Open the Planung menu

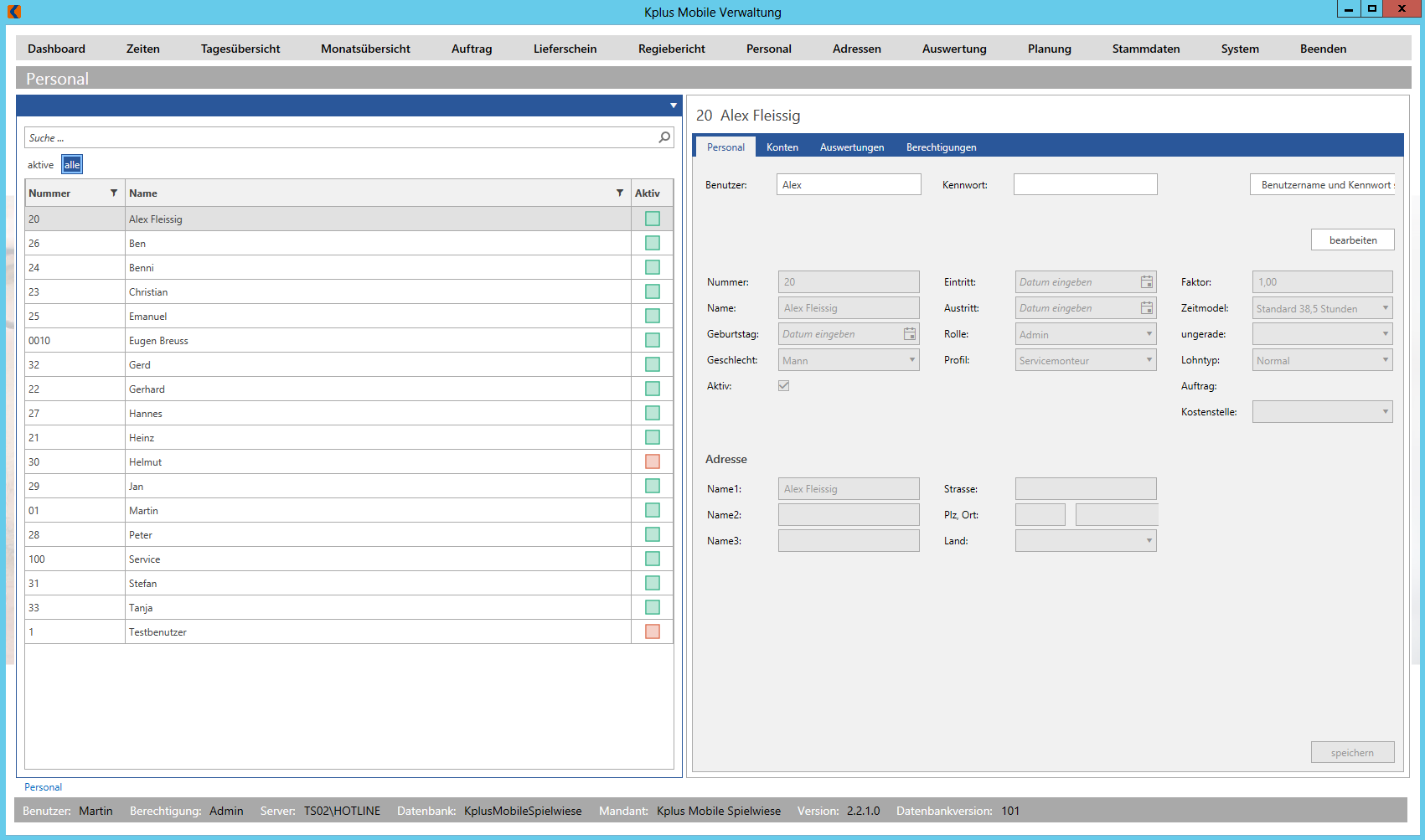1050,49
